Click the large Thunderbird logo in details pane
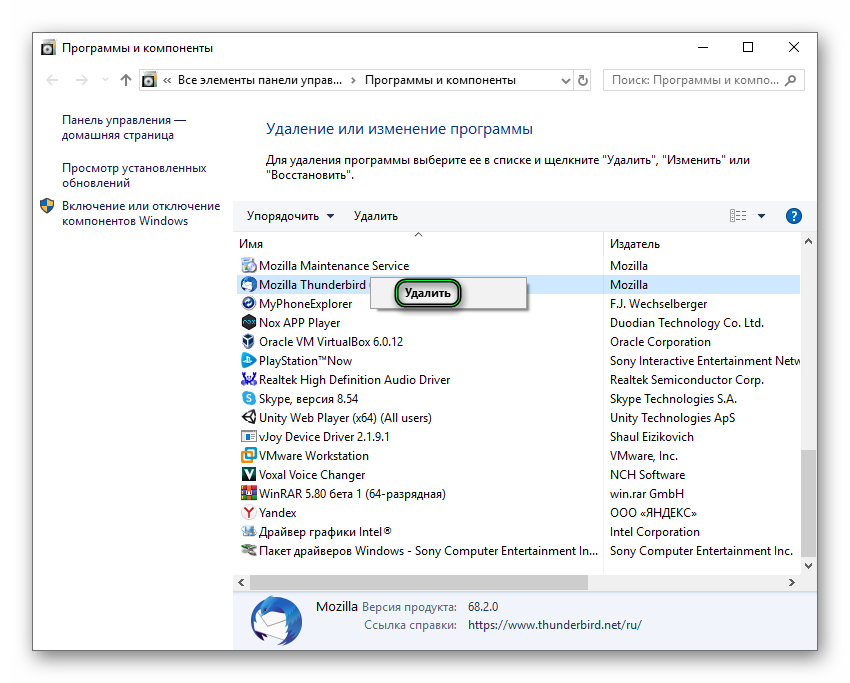Image resolution: width=850 pixels, height=683 pixels. click(x=276, y=621)
